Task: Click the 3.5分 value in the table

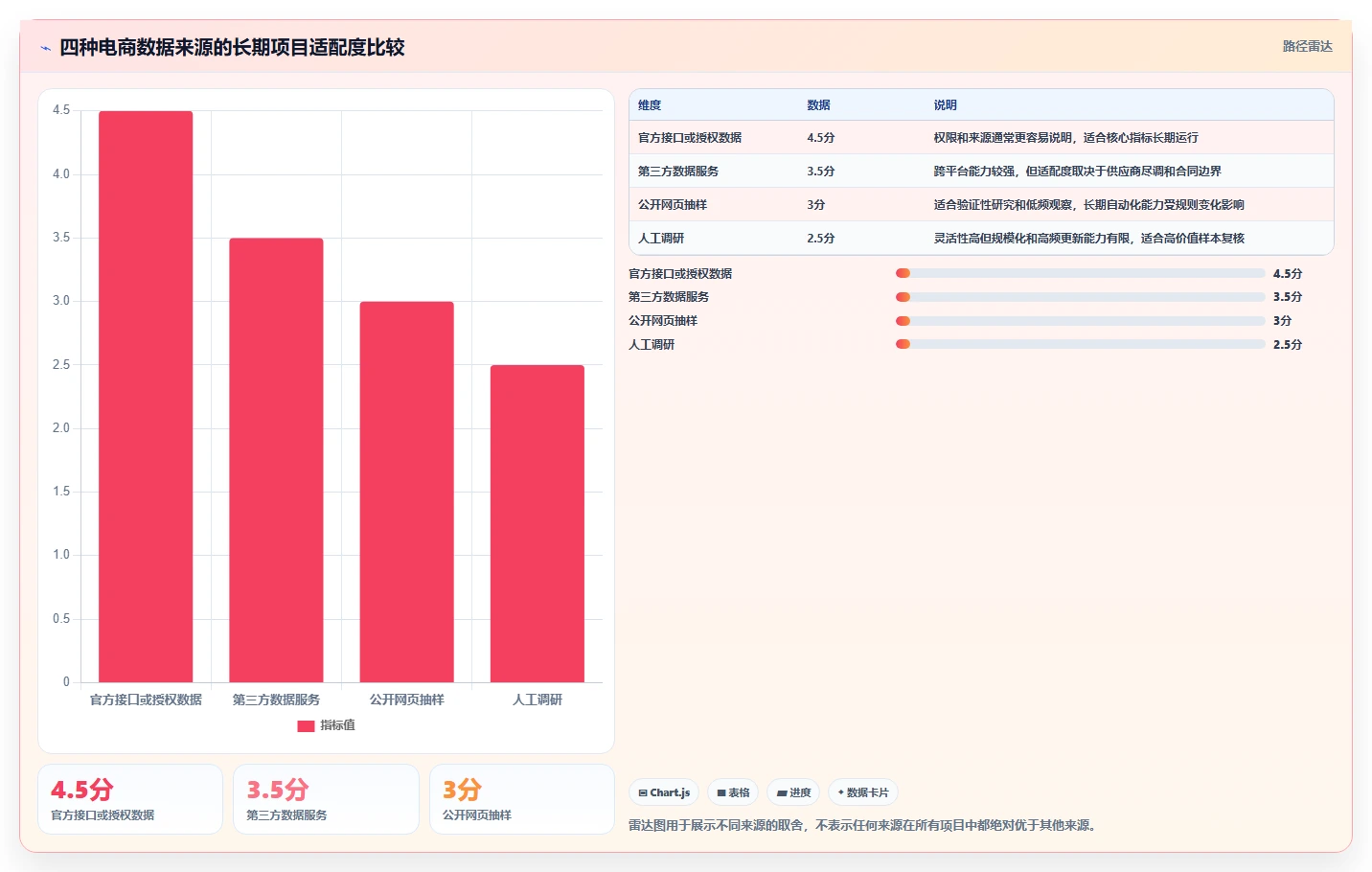Action: [x=821, y=172]
